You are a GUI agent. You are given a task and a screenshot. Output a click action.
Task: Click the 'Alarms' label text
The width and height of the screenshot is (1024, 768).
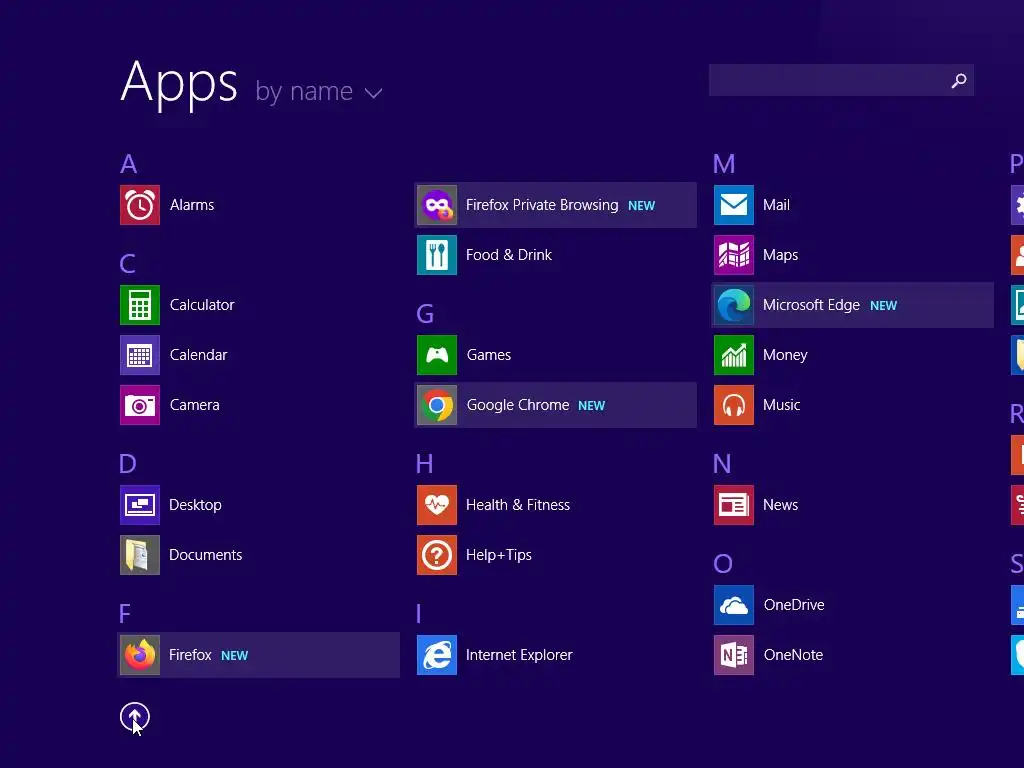pyautogui.click(x=192, y=205)
